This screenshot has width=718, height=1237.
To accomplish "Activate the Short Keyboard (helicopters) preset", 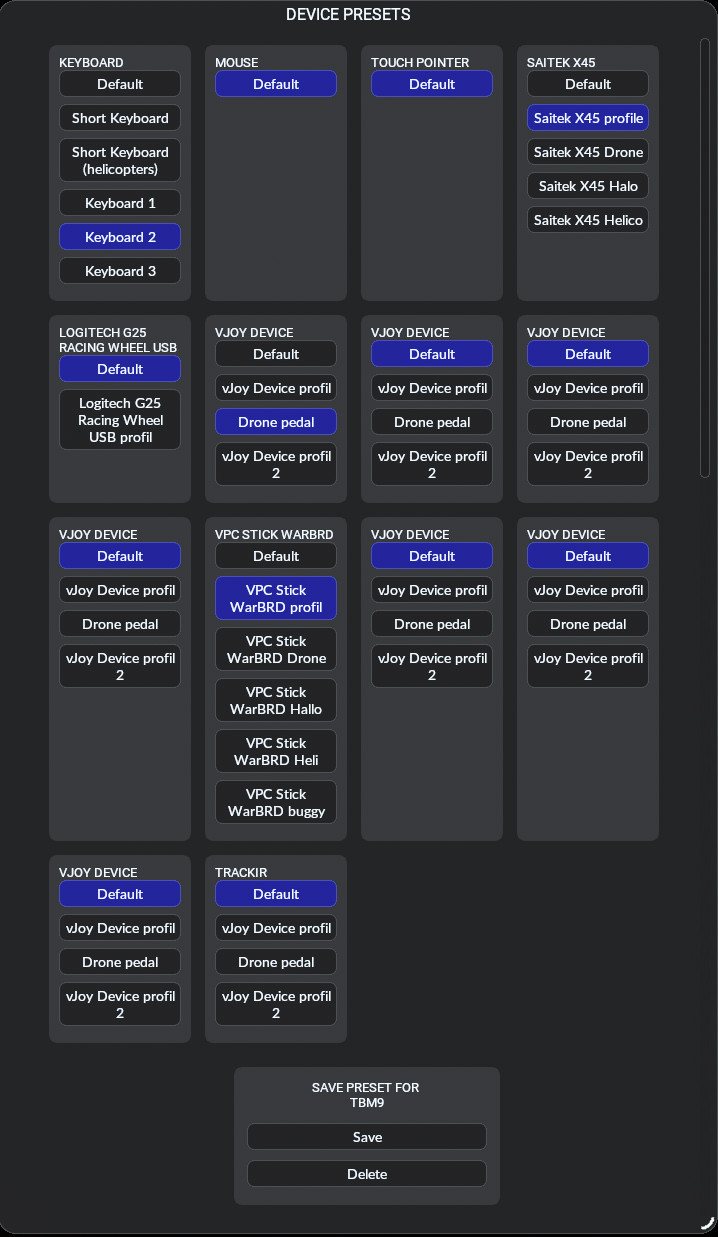I will coord(119,160).
